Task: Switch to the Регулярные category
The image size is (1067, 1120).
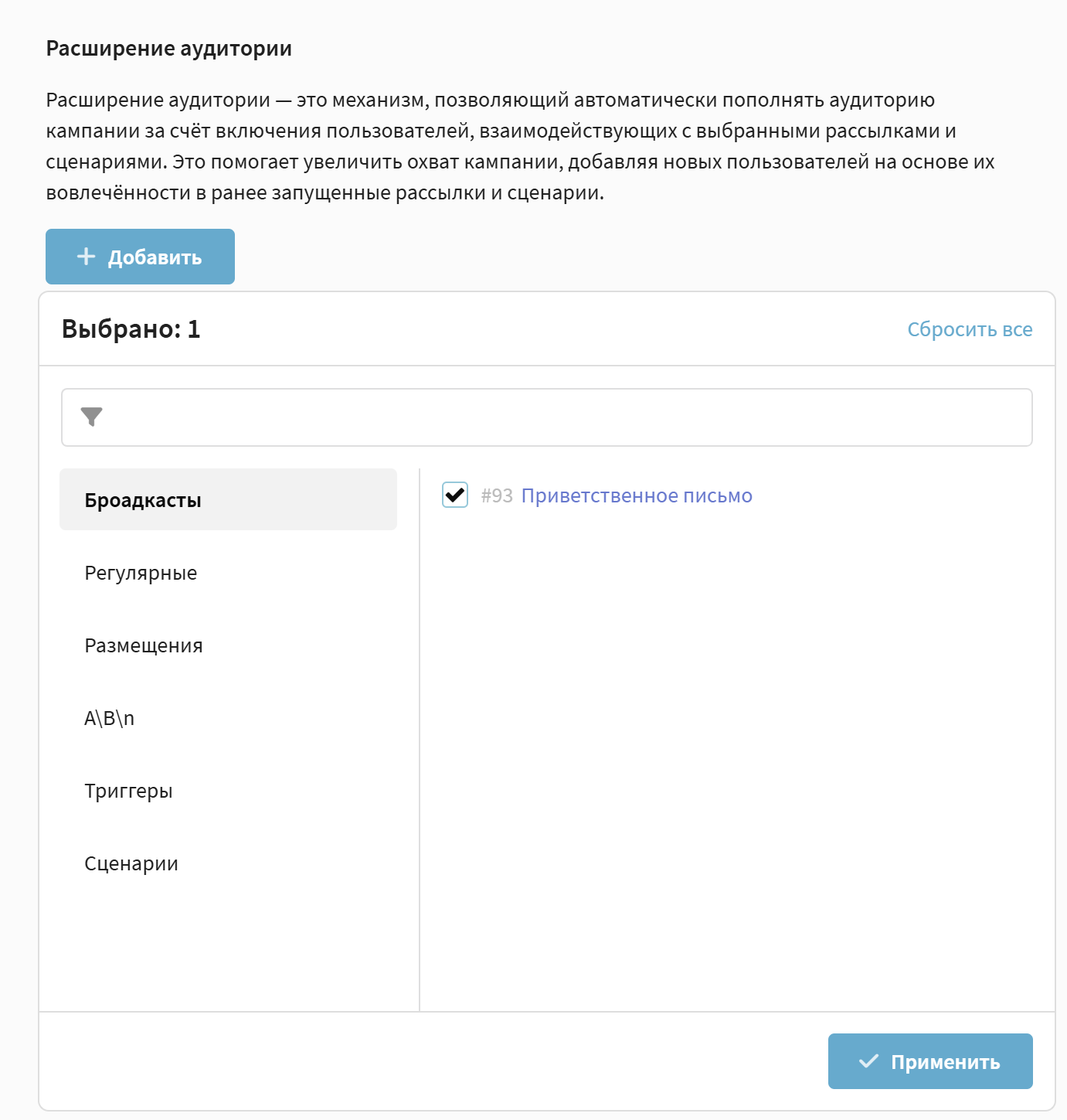Action: click(x=141, y=573)
